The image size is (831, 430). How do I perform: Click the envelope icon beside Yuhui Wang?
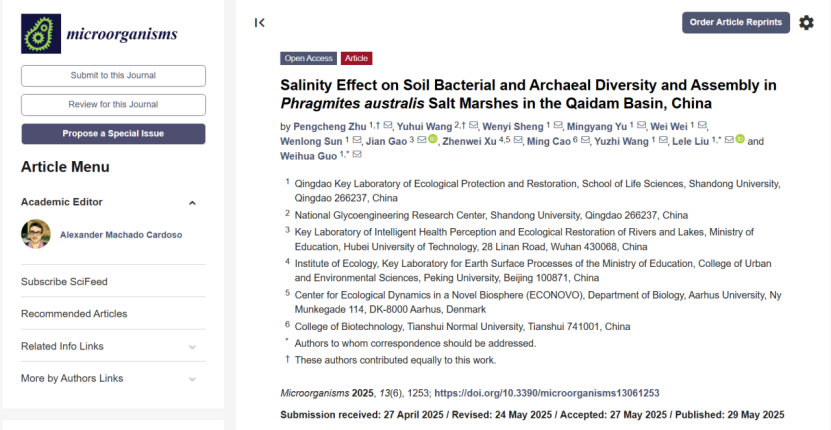coord(474,126)
